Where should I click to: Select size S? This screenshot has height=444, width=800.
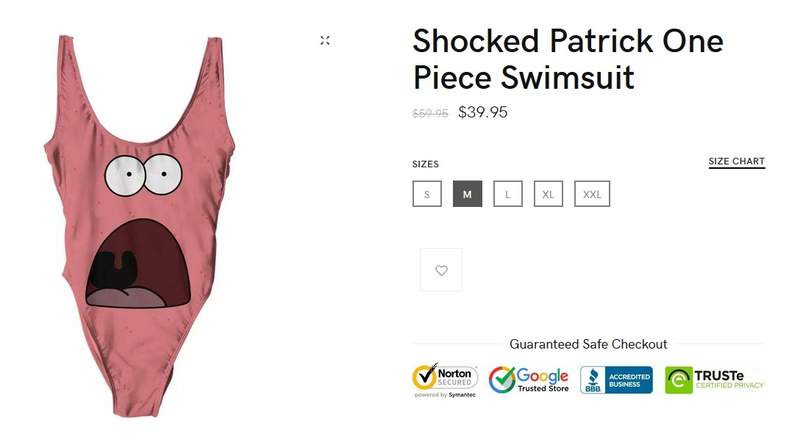pyautogui.click(x=427, y=194)
